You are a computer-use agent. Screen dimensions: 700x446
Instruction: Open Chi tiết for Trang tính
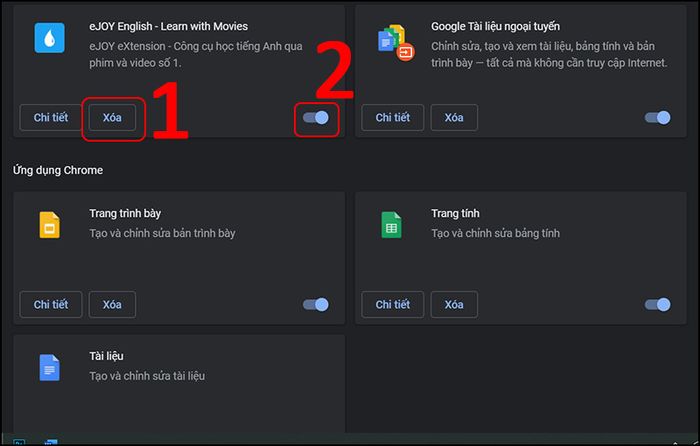(x=392, y=304)
